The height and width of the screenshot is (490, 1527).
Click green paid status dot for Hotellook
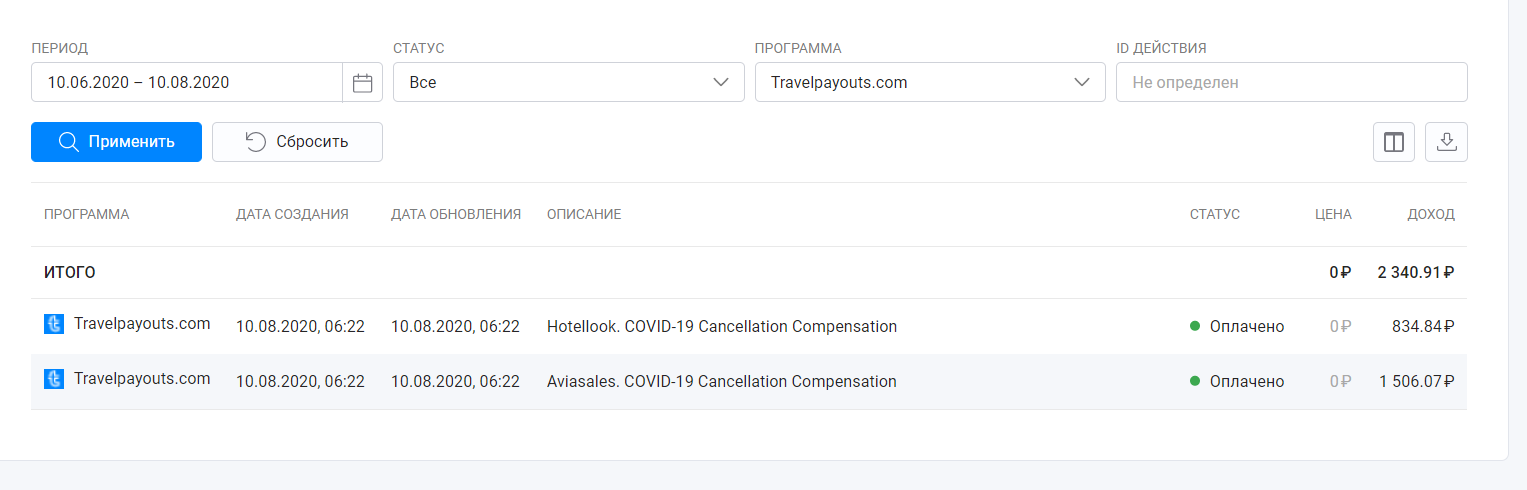[x=1194, y=326]
